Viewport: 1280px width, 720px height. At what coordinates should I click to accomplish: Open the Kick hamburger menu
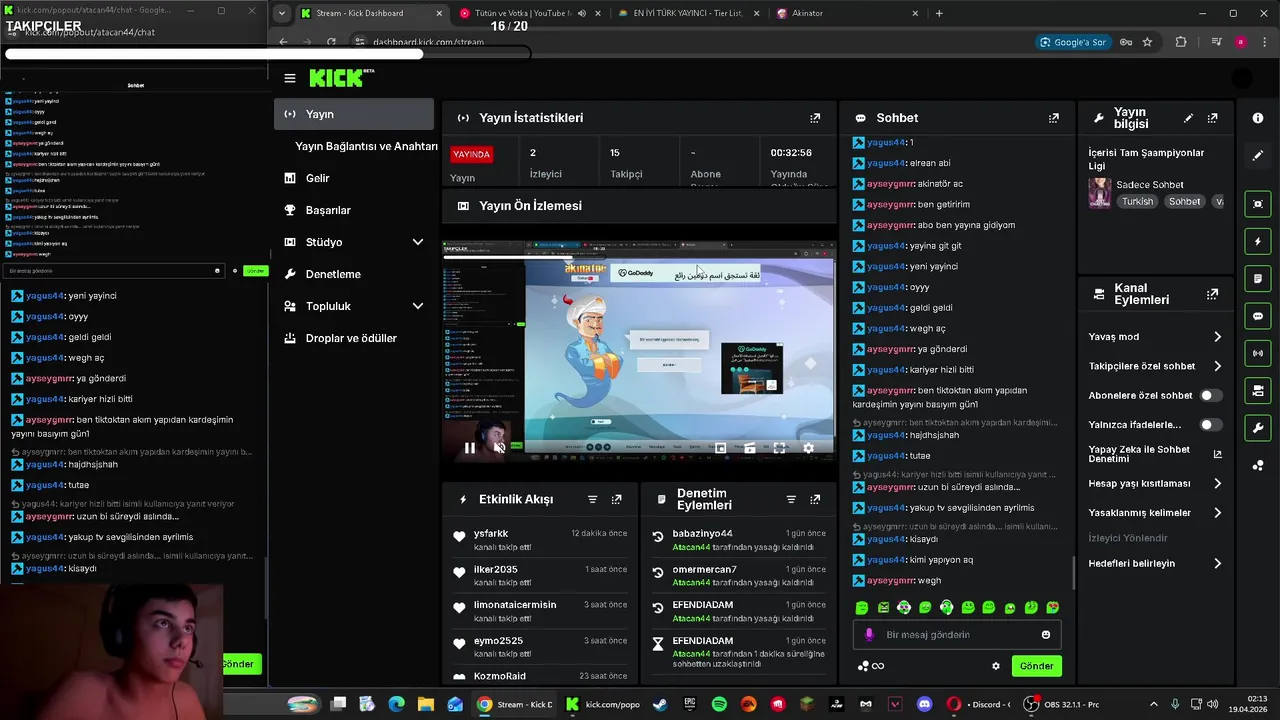tap(290, 78)
